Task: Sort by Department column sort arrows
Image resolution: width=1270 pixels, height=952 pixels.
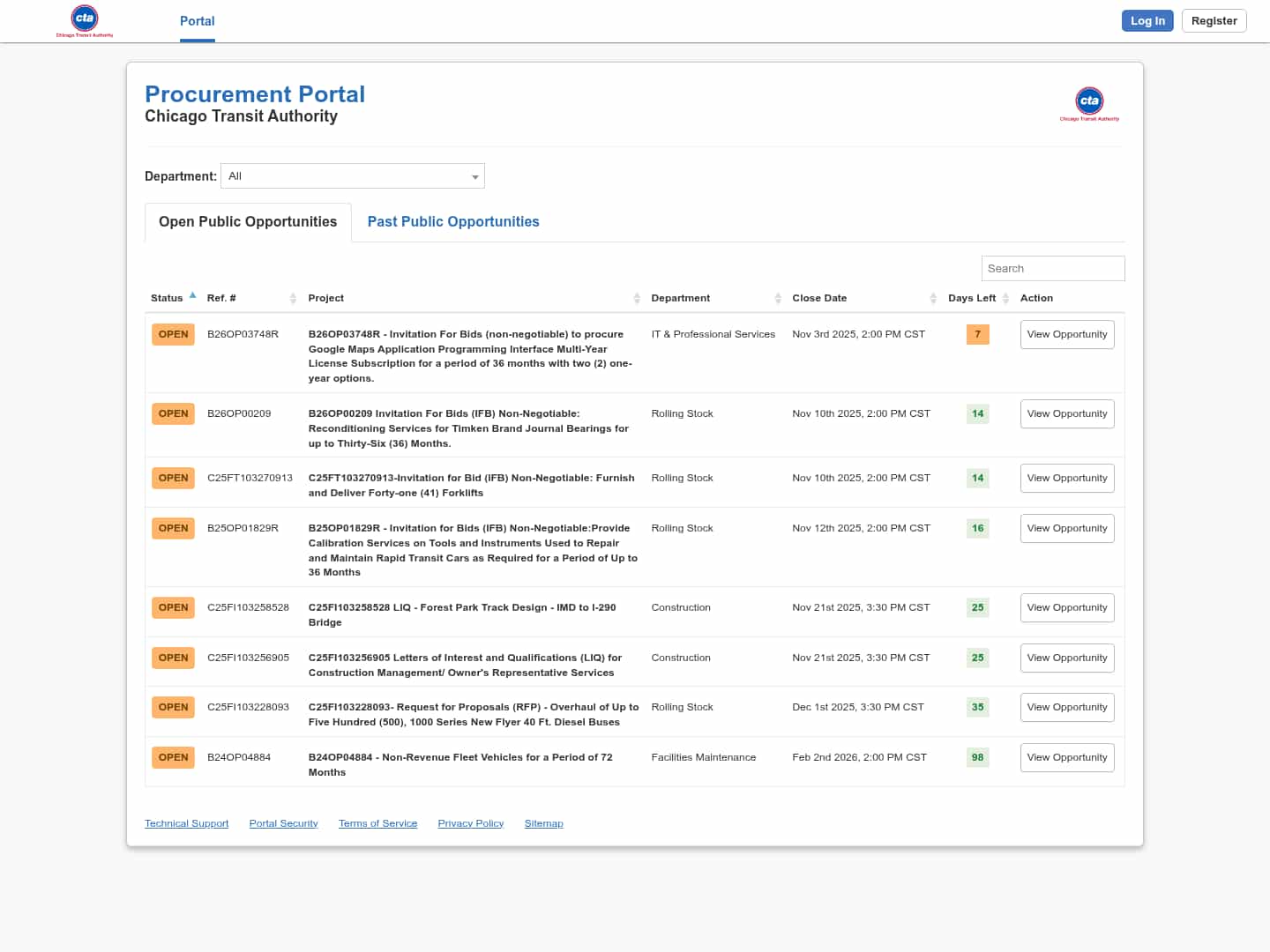Action: [778, 299]
